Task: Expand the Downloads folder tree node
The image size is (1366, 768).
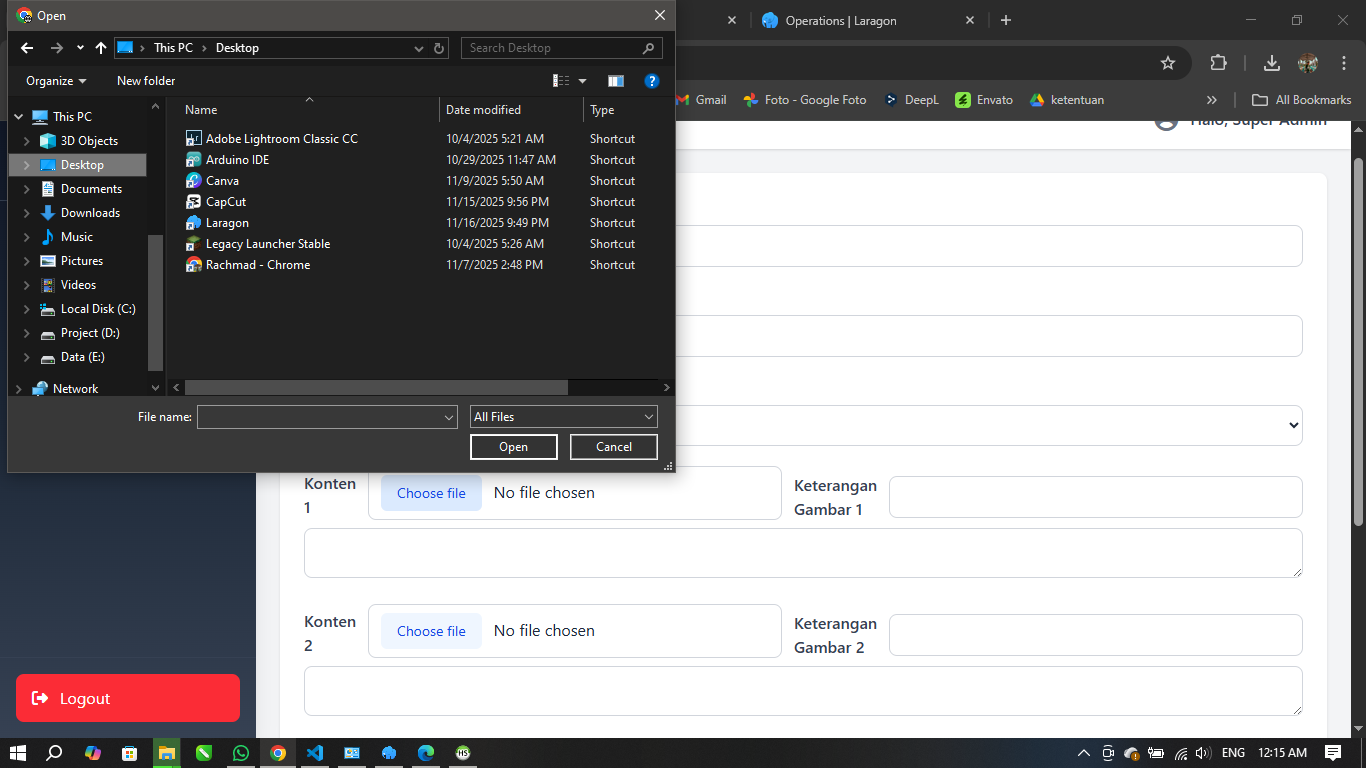Action: (26, 213)
